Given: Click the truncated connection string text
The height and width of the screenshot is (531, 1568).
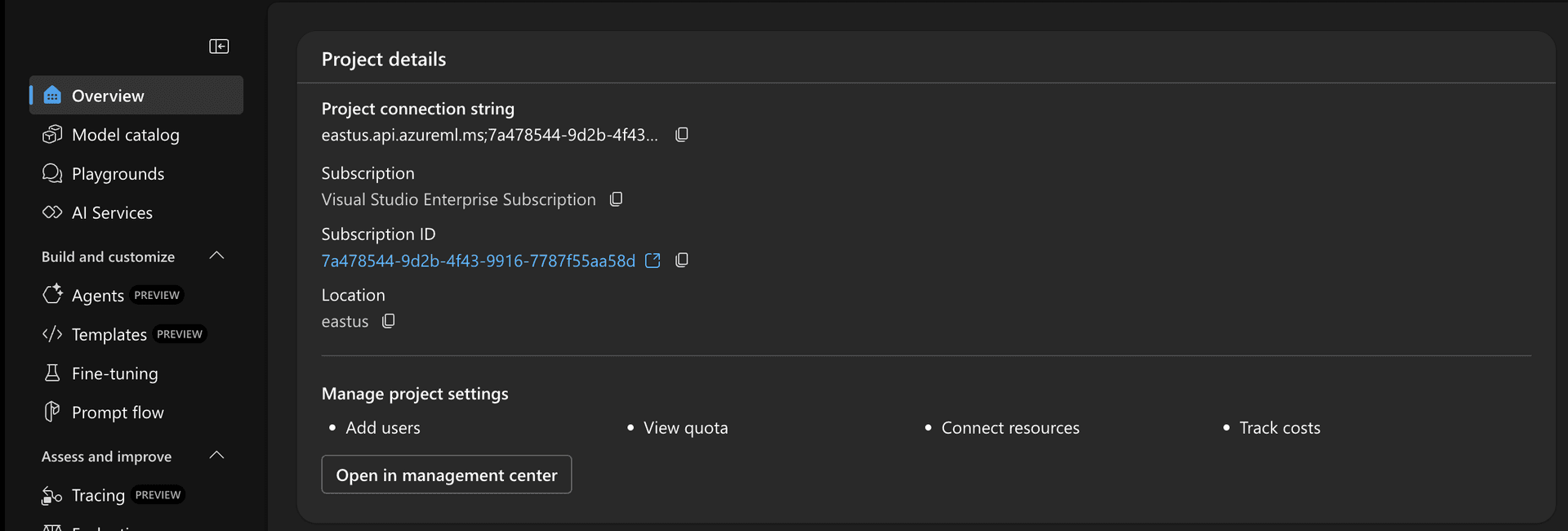Looking at the screenshot, I should tap(488, 135).
